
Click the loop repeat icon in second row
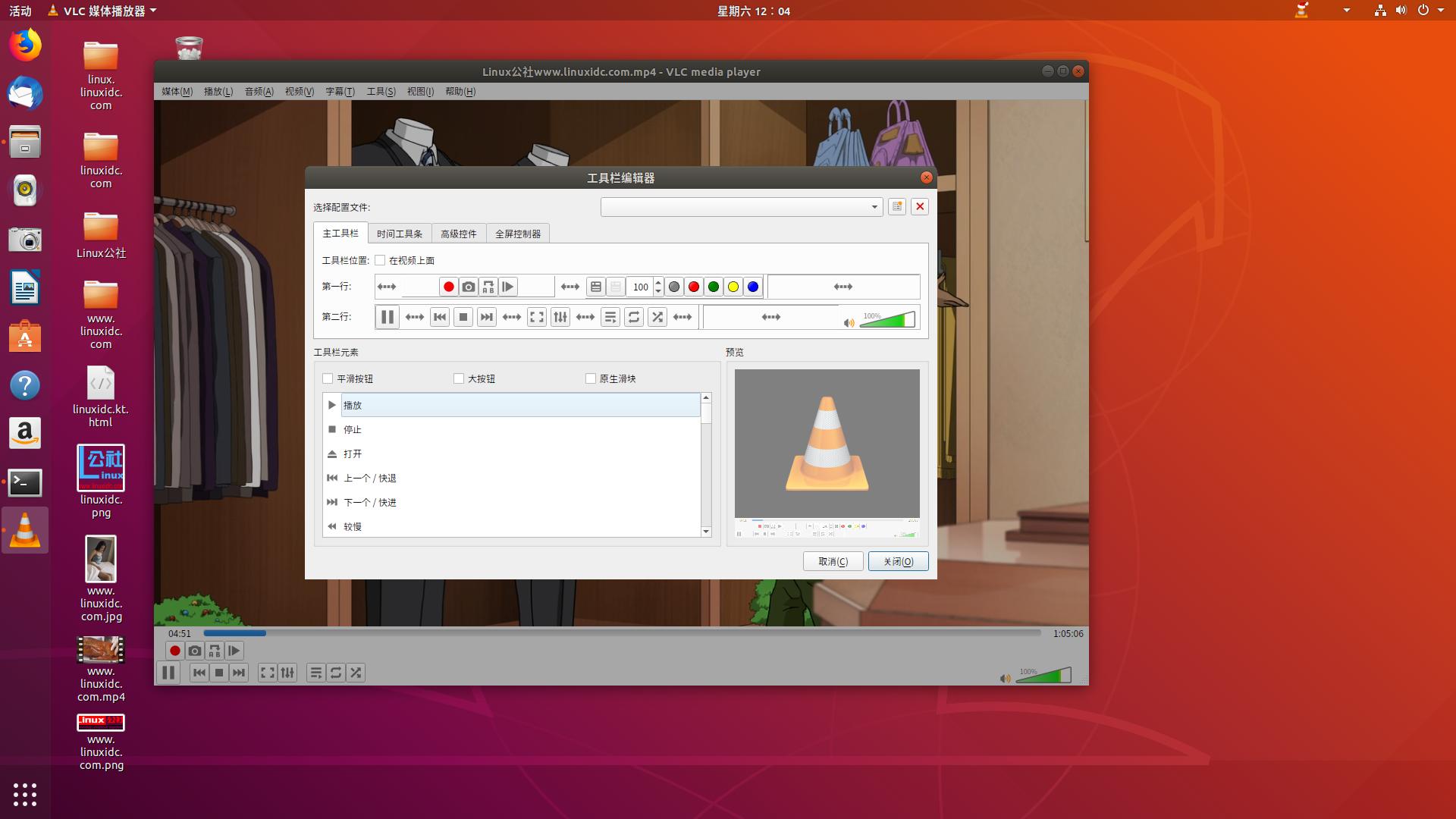(x=634, y=317)
